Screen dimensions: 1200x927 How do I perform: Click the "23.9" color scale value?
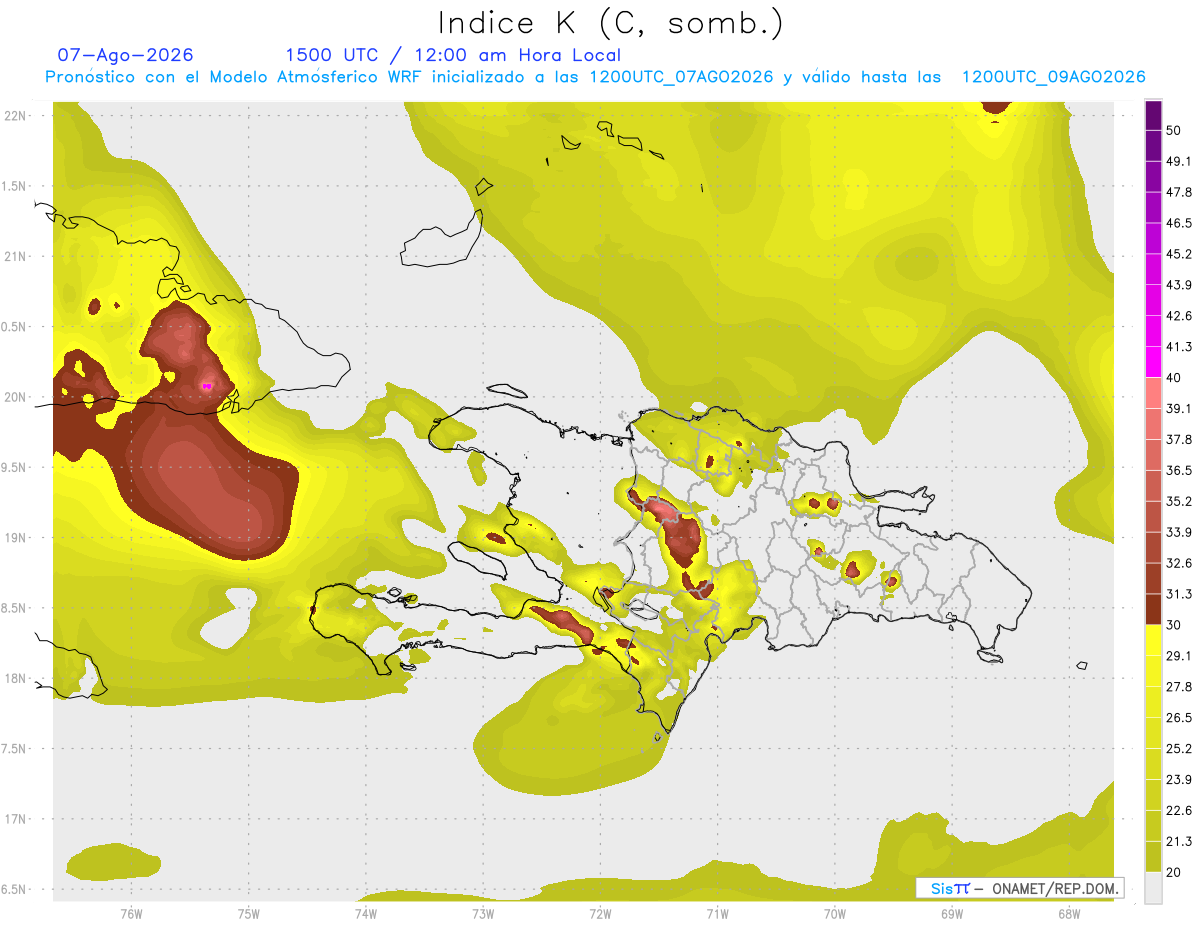(x=1179, y=779)
